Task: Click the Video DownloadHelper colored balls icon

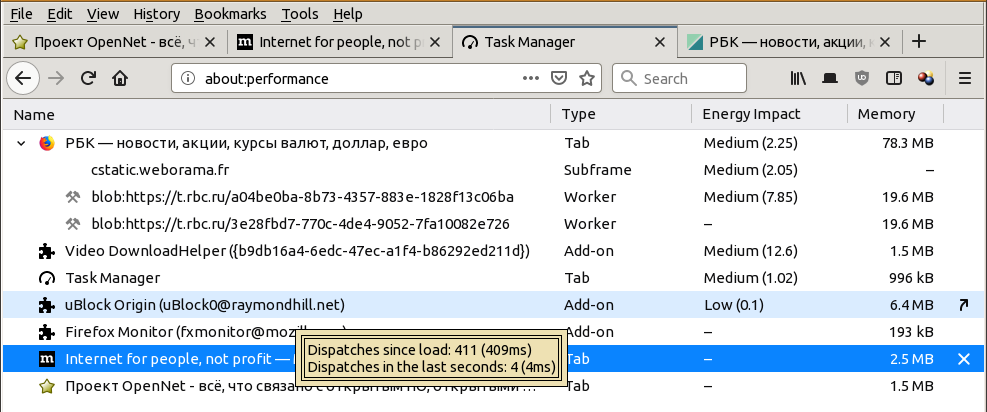Action: point(926,78)
